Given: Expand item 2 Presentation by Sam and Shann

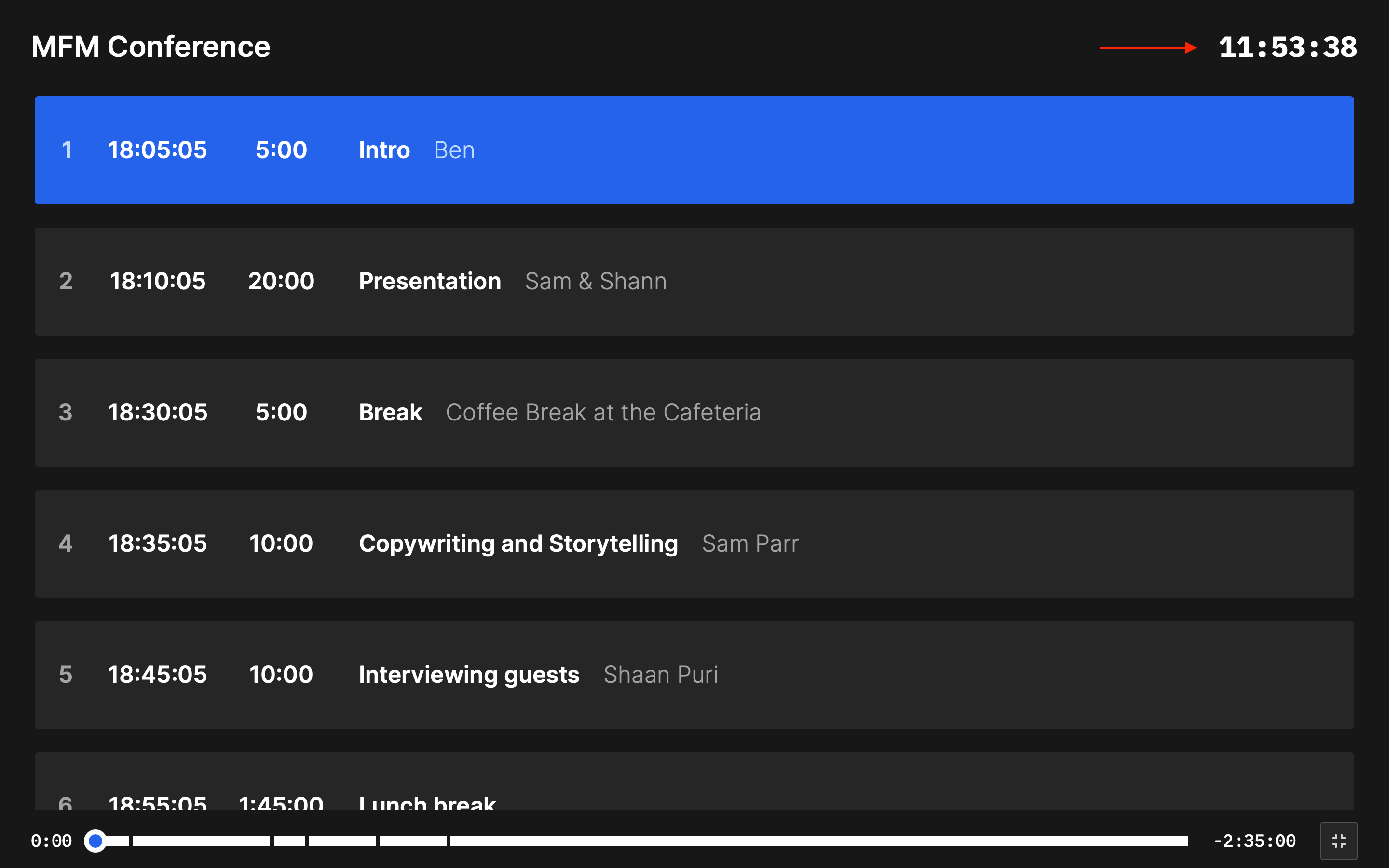Looking at the screenshot, I should [x=694, y=281].
